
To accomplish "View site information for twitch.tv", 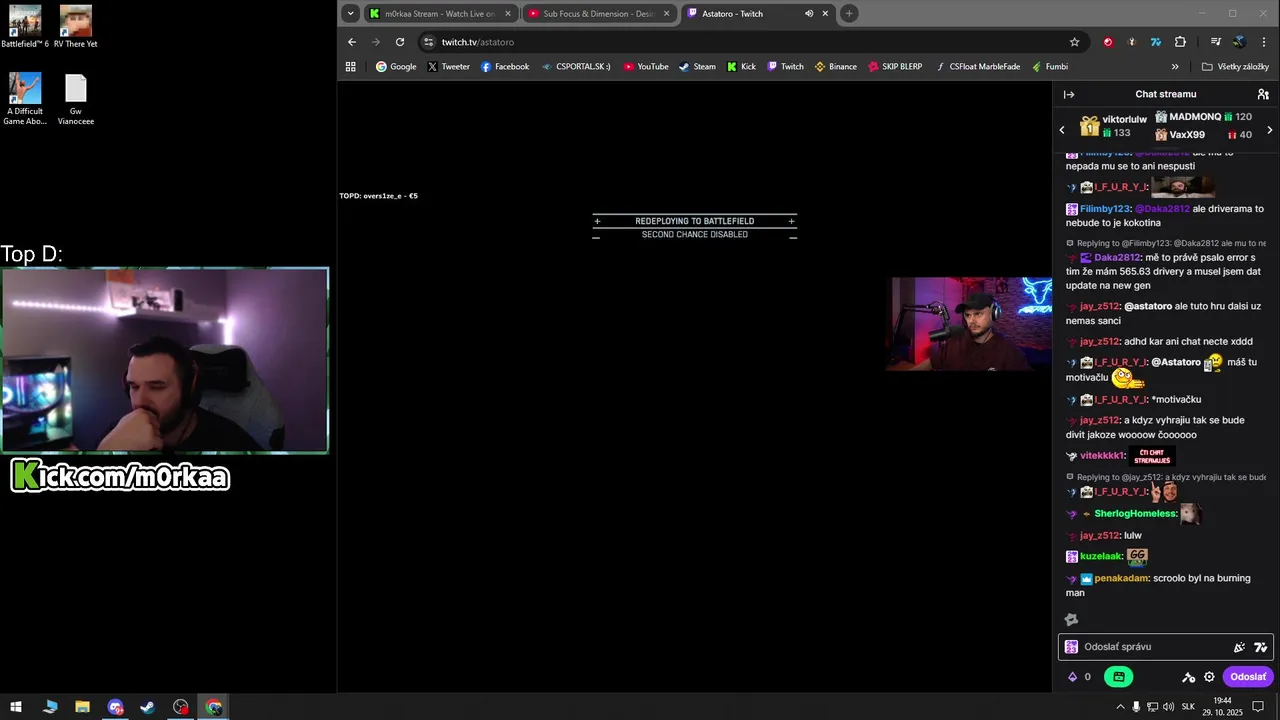I will click(429, 42).
